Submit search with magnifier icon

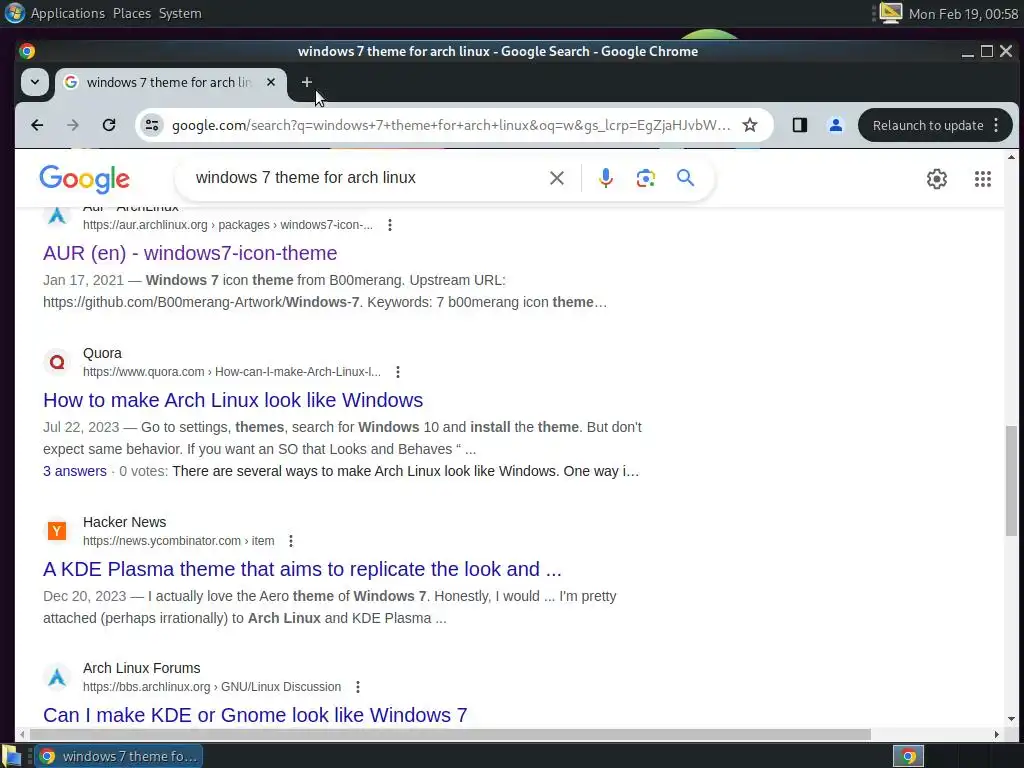pyautogui.click(x=685, y=178)
